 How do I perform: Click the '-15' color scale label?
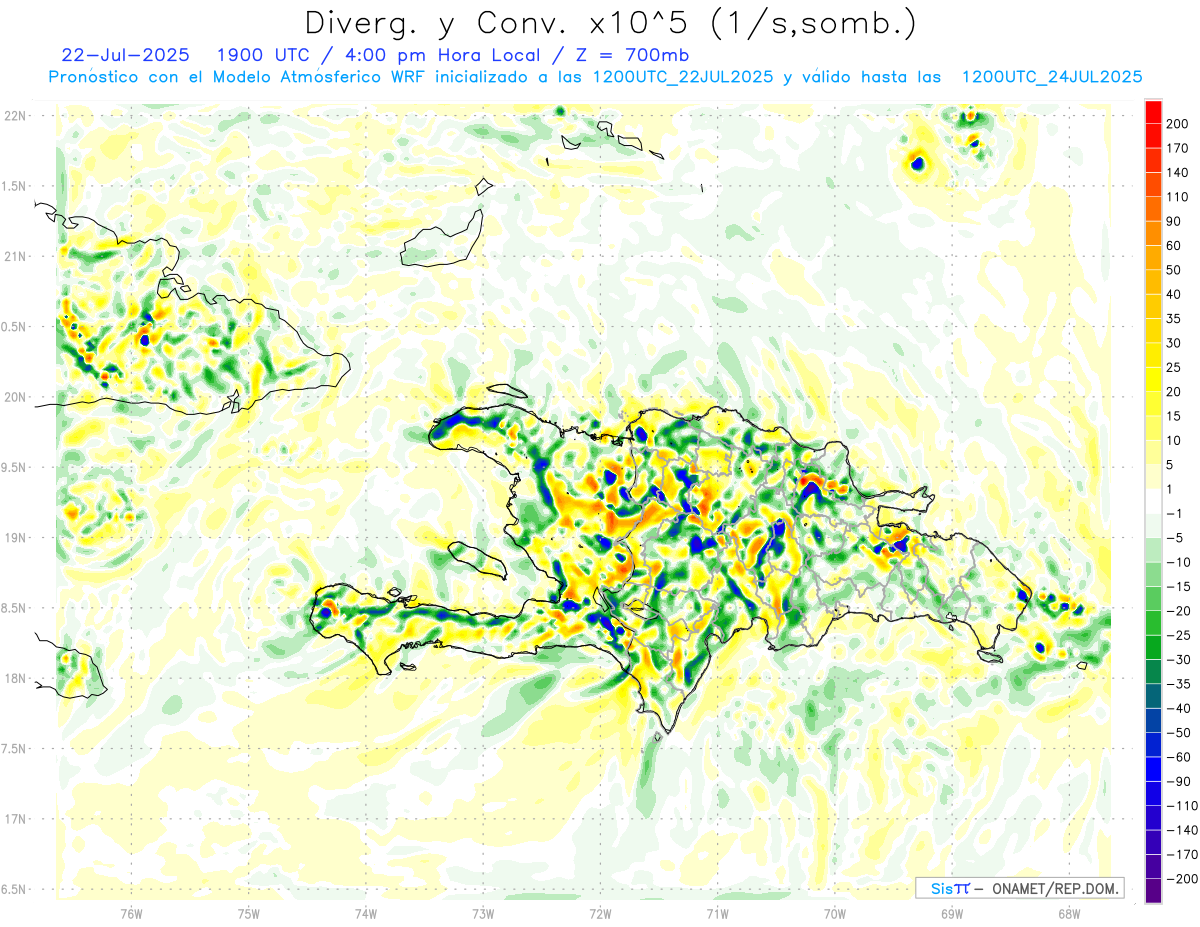[x=1178, y=587]
